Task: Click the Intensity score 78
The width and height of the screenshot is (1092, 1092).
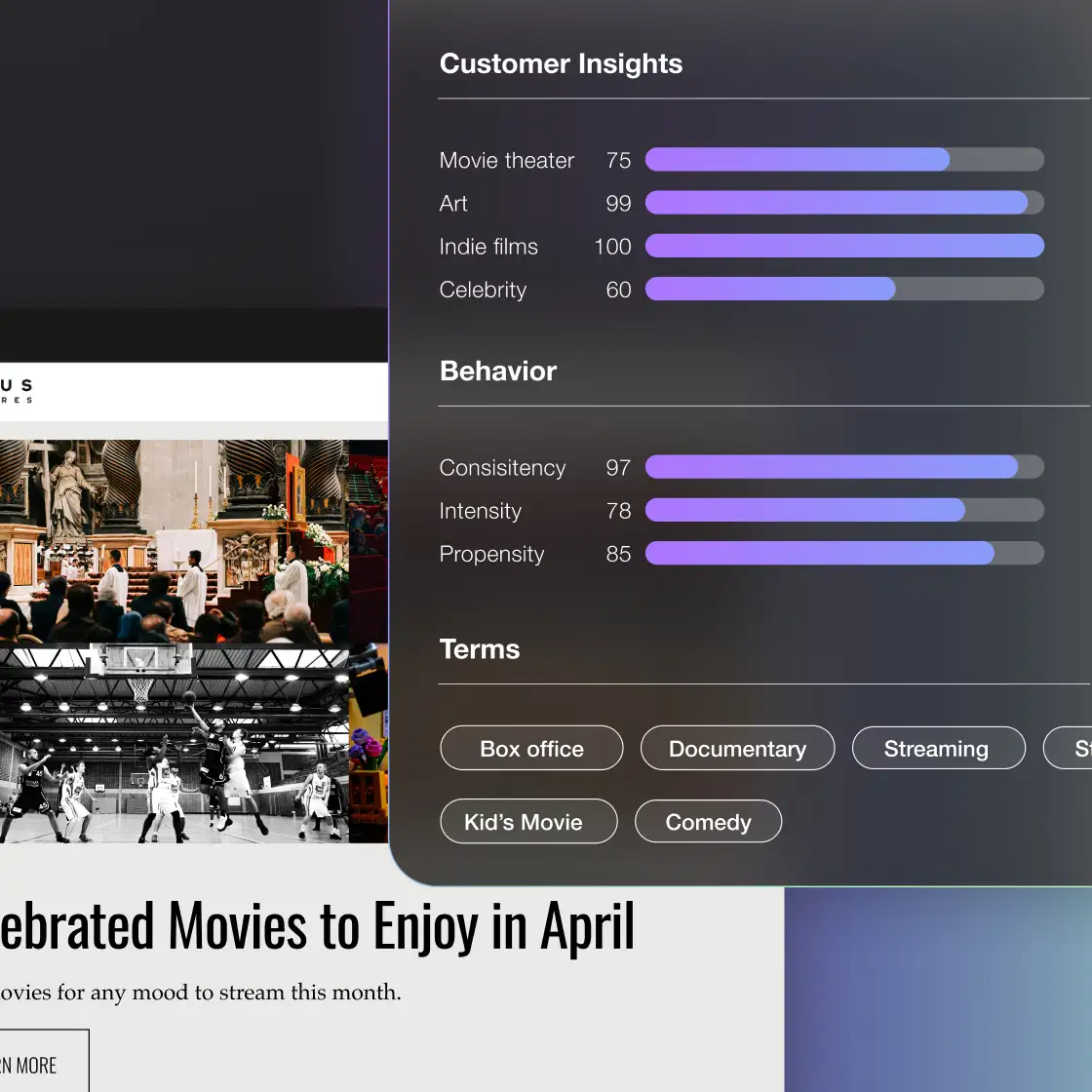Action: [x=618, y=511]
